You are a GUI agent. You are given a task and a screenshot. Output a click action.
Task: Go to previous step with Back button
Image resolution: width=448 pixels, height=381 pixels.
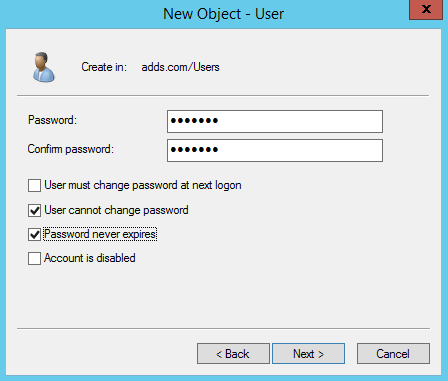click(233, 354)
